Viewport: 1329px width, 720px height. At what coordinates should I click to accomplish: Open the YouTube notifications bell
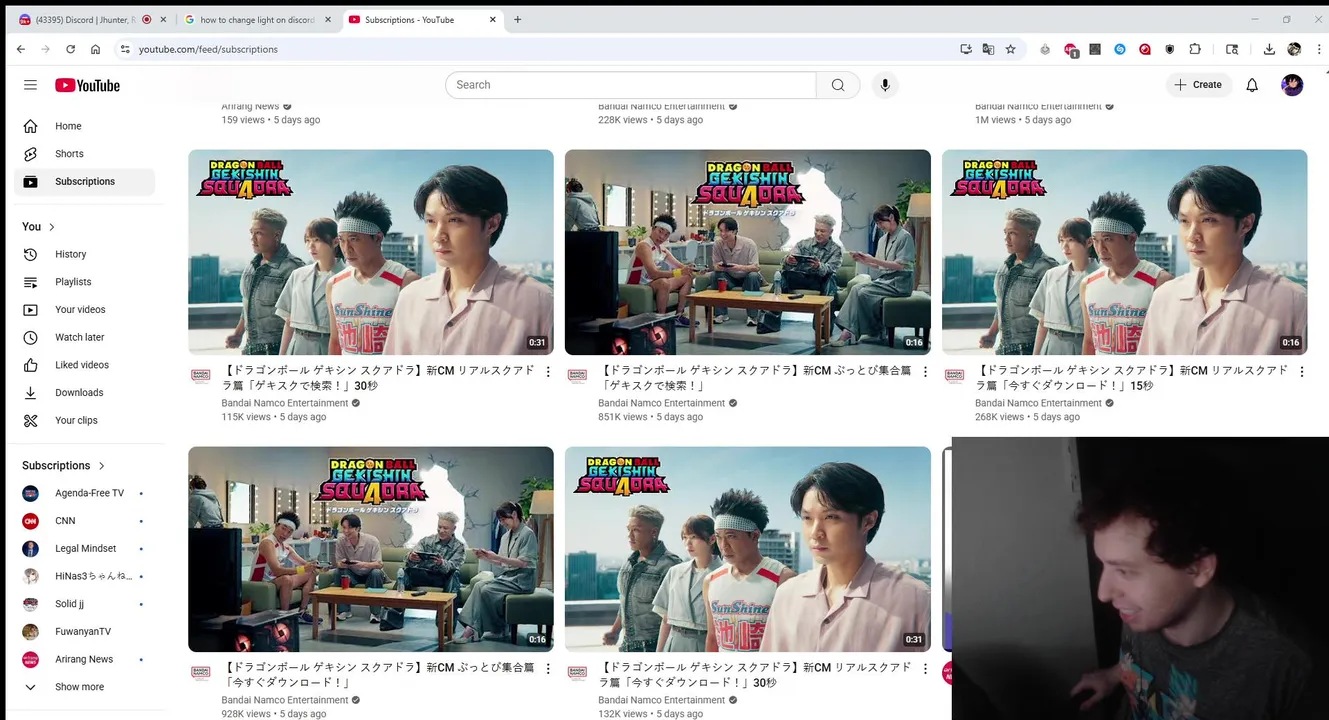point(1252,85)
